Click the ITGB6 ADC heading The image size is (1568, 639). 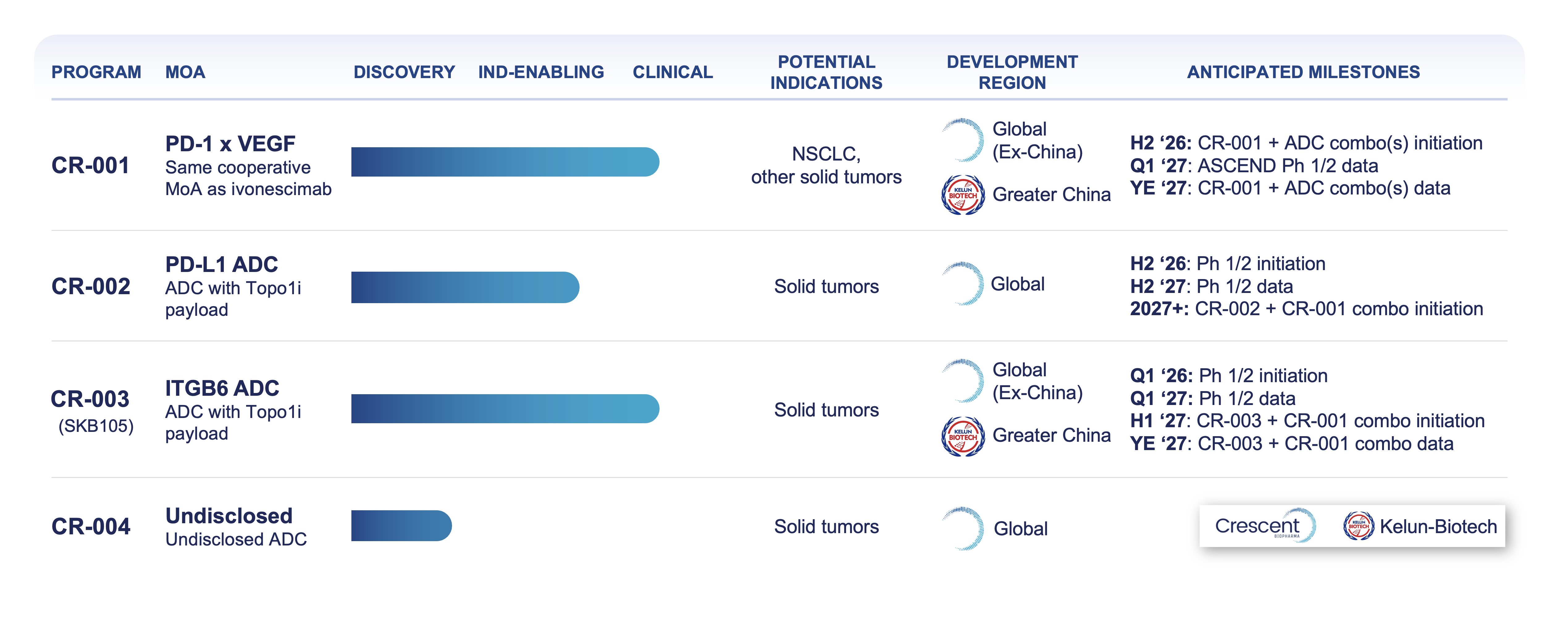(222, 388)
